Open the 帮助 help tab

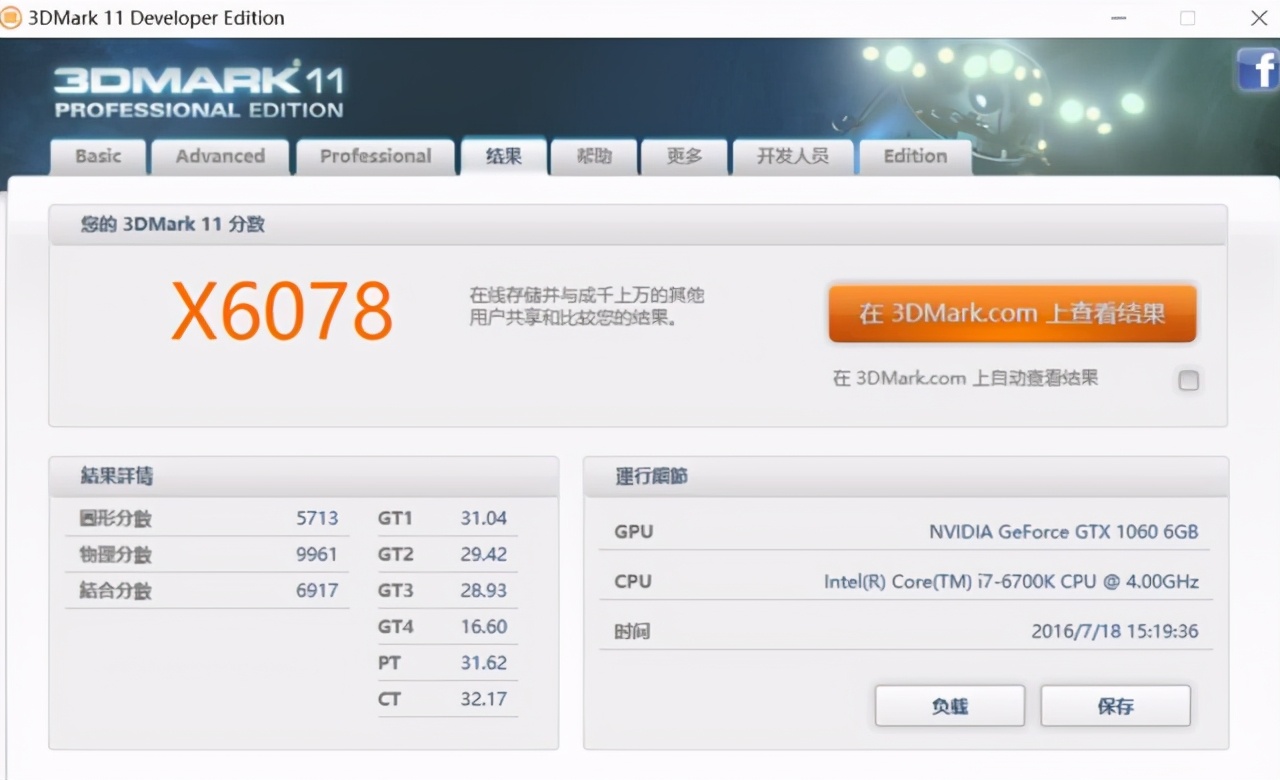point(593,156)
